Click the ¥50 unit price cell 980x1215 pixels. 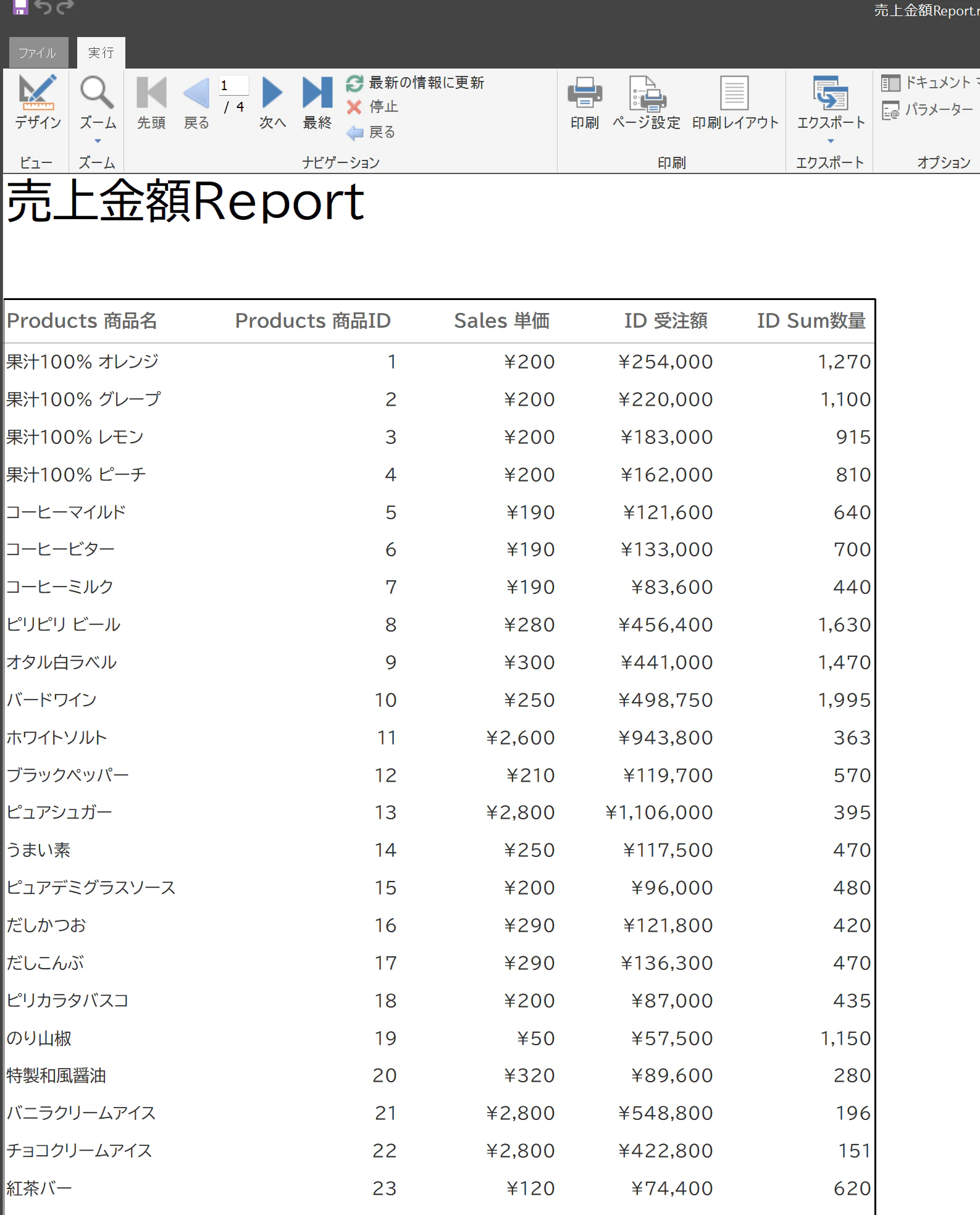click(x=536, y=1038)
